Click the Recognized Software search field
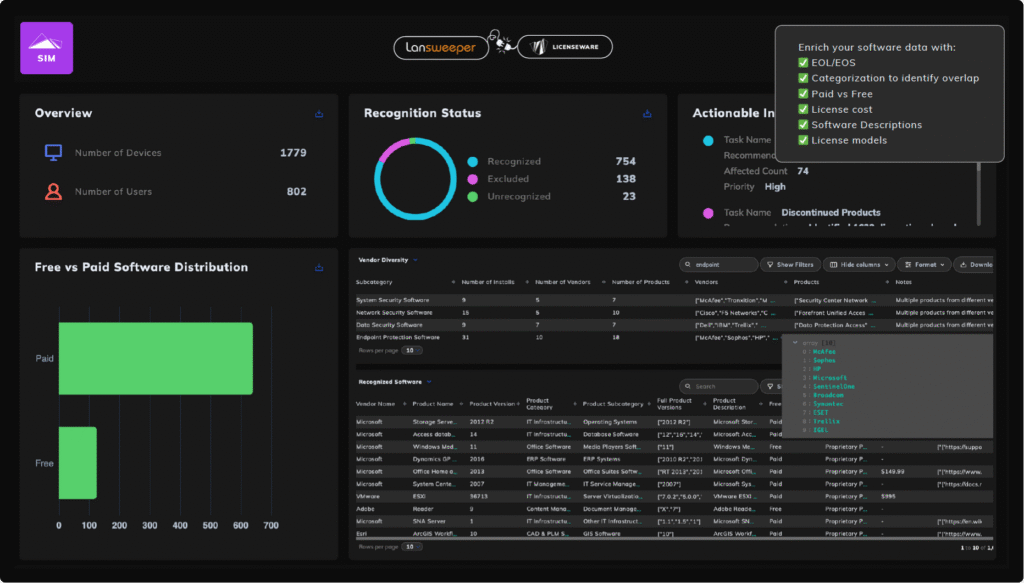This screenshot has height=583, width=1024. (x=719, y=386)
